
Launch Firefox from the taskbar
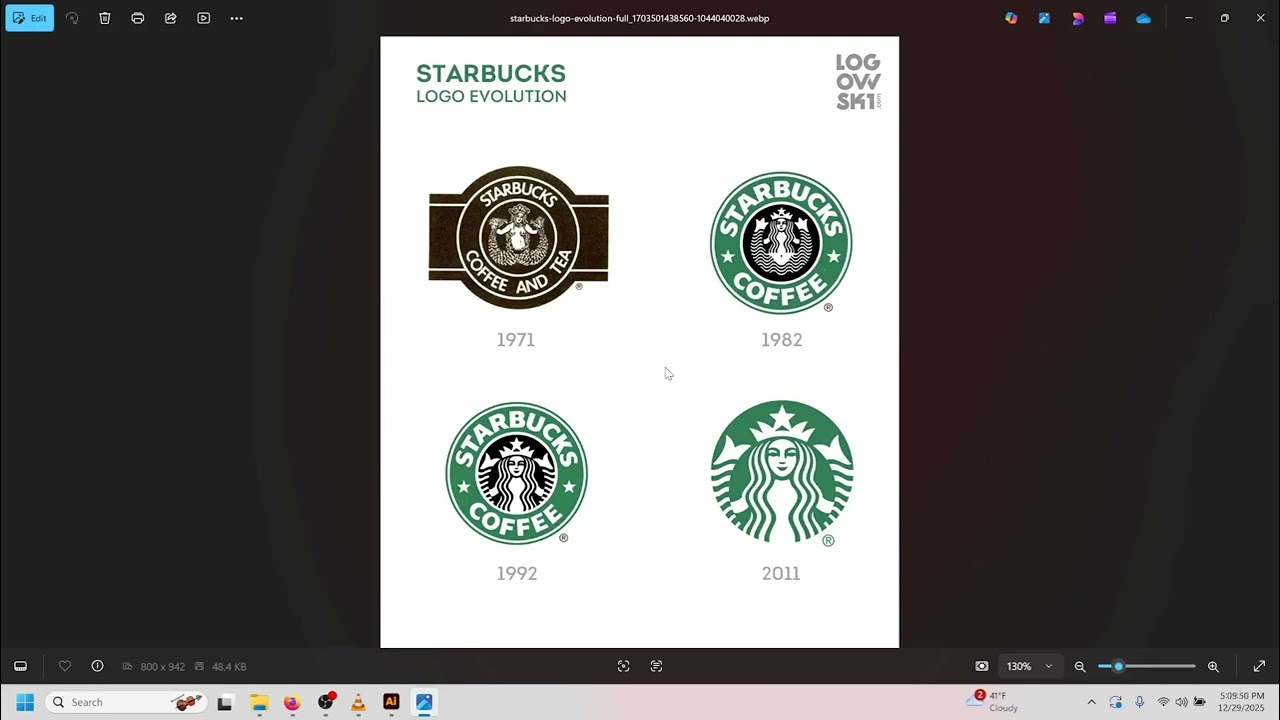pyautogui.click(x=292, y=702)
